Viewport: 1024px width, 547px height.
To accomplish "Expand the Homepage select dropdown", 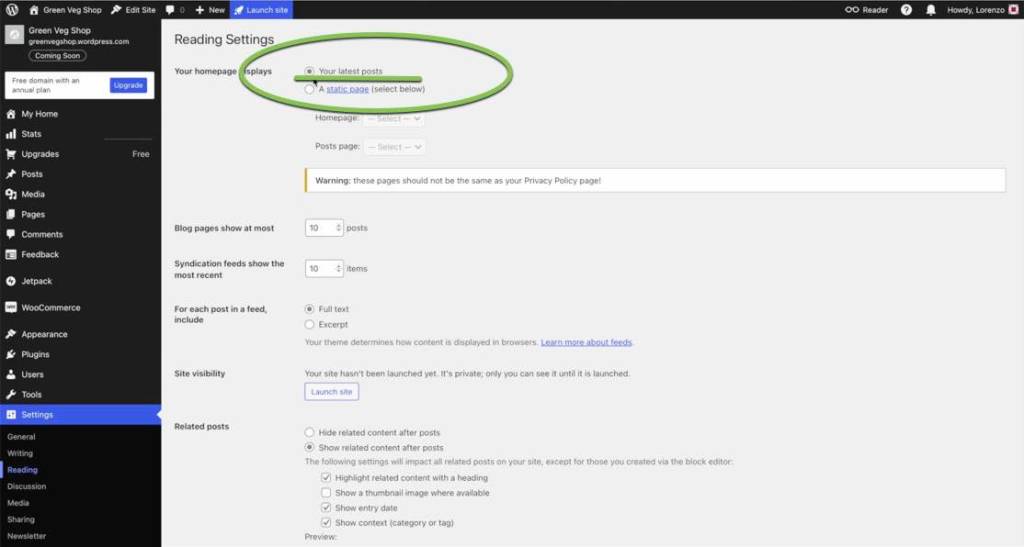I will (x=395, y=118).
